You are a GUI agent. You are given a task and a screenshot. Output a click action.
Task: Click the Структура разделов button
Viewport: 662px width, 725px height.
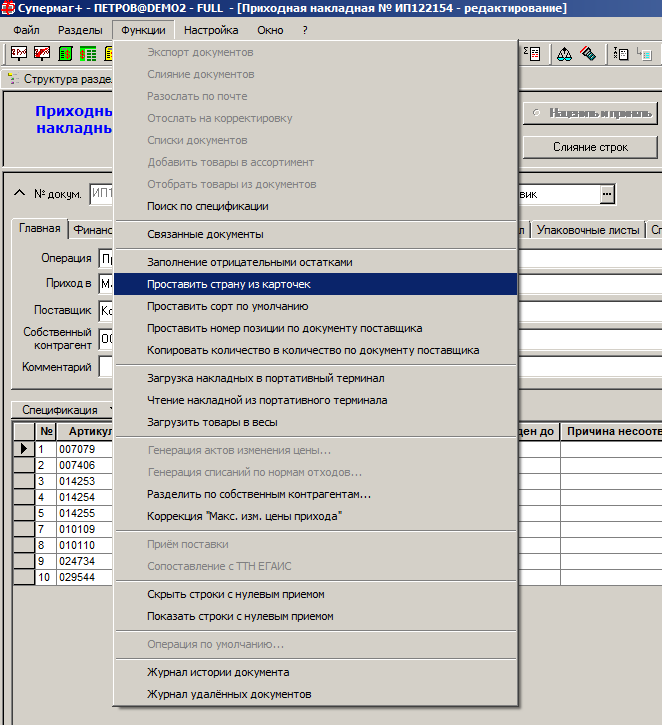click(x=59, y=79)
